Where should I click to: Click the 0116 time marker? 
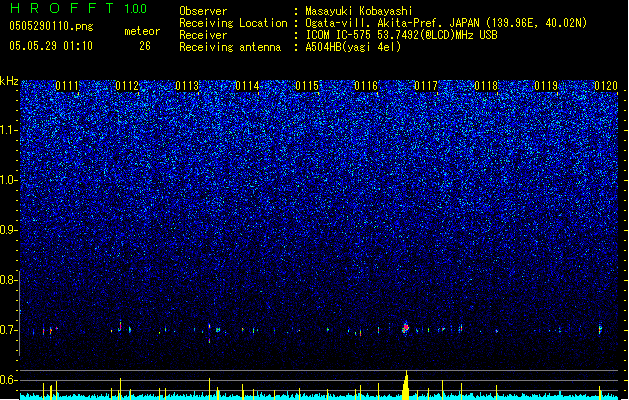366,86
